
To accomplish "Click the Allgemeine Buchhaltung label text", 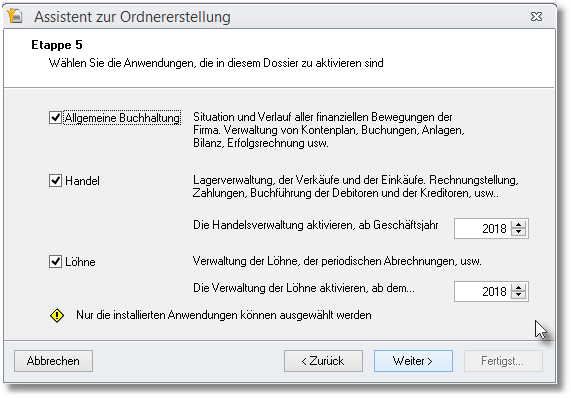I will tap(122, 118).
